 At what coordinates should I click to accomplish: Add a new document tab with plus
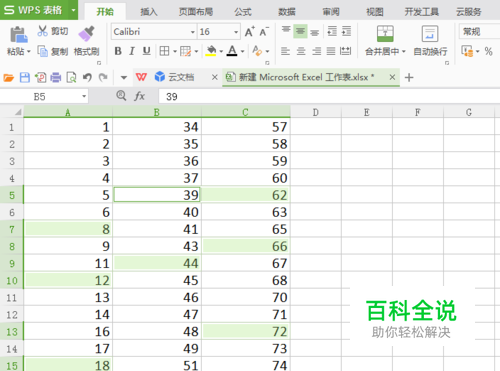(x=409, y=78)
